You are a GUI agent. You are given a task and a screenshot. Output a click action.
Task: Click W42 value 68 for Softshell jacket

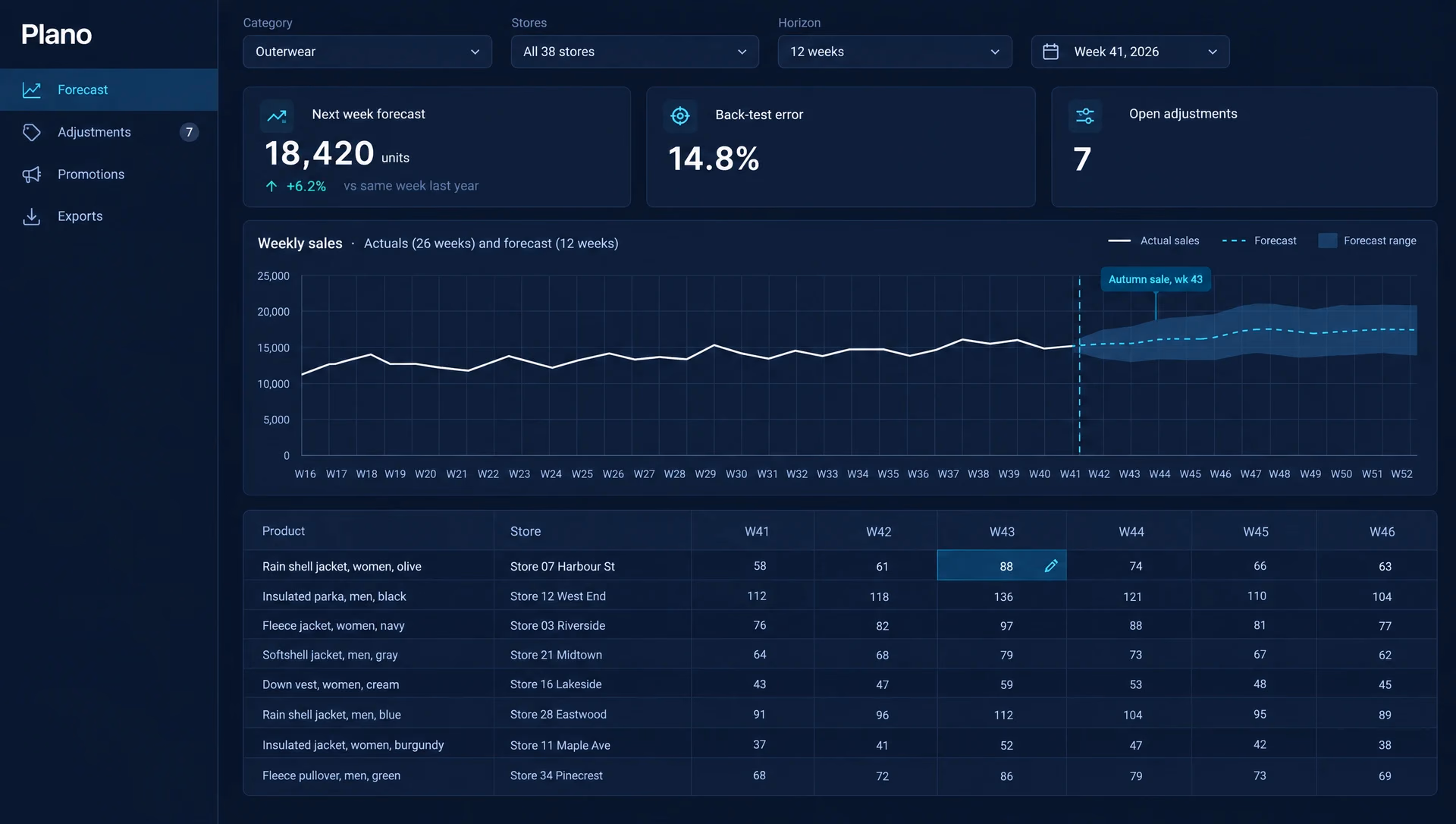(x=882, y=655)
